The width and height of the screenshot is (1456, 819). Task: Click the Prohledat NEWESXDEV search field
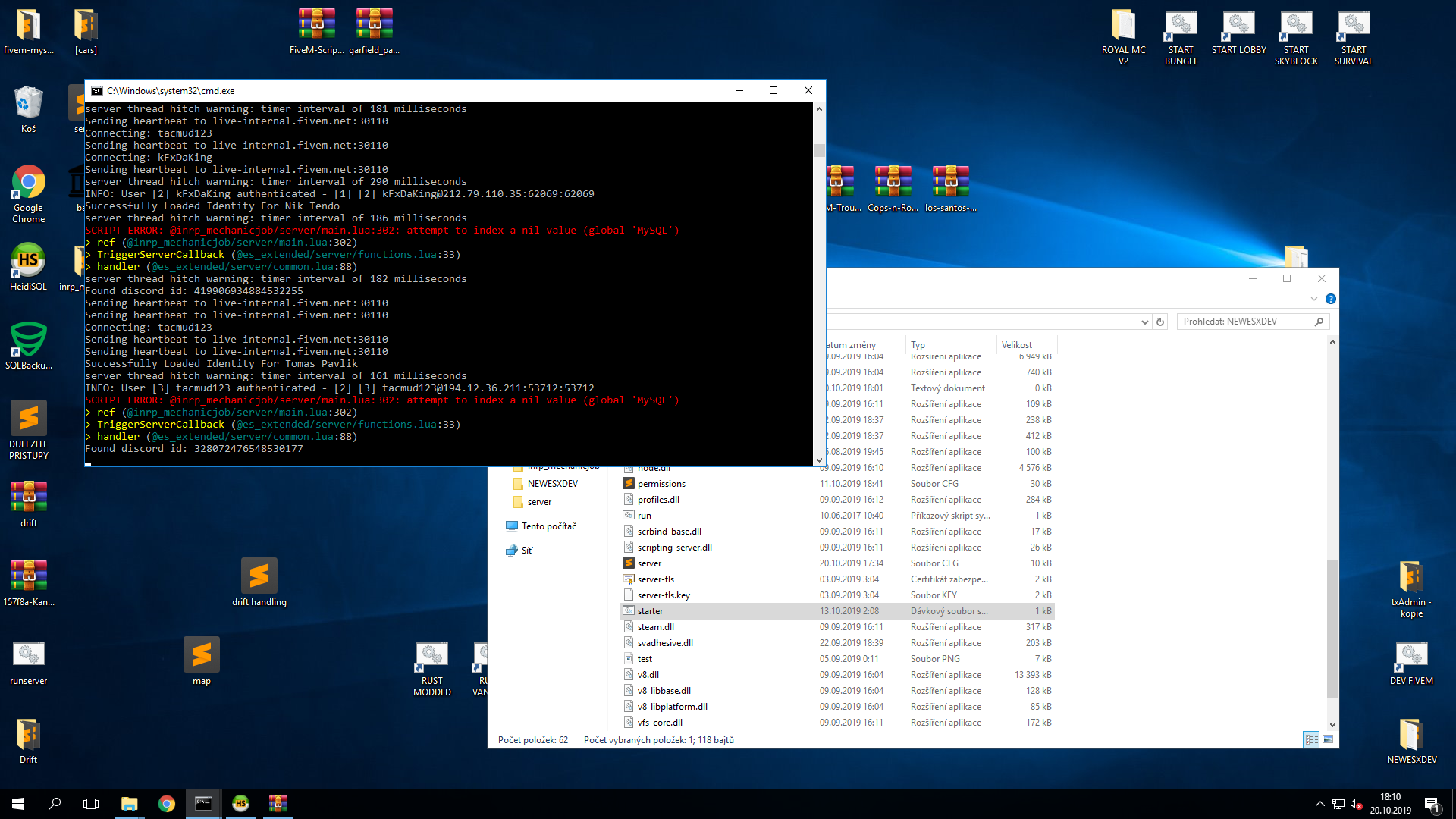pos(1244,322)
